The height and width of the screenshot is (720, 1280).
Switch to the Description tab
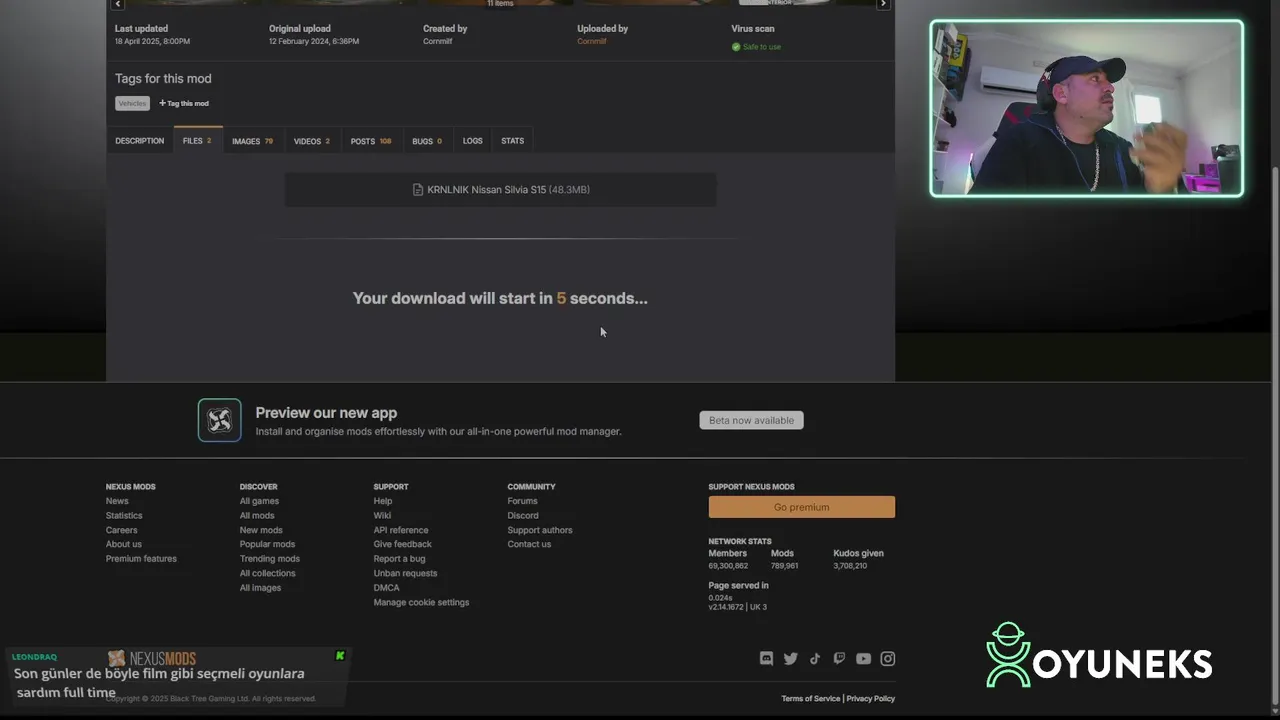click(139, 141)
